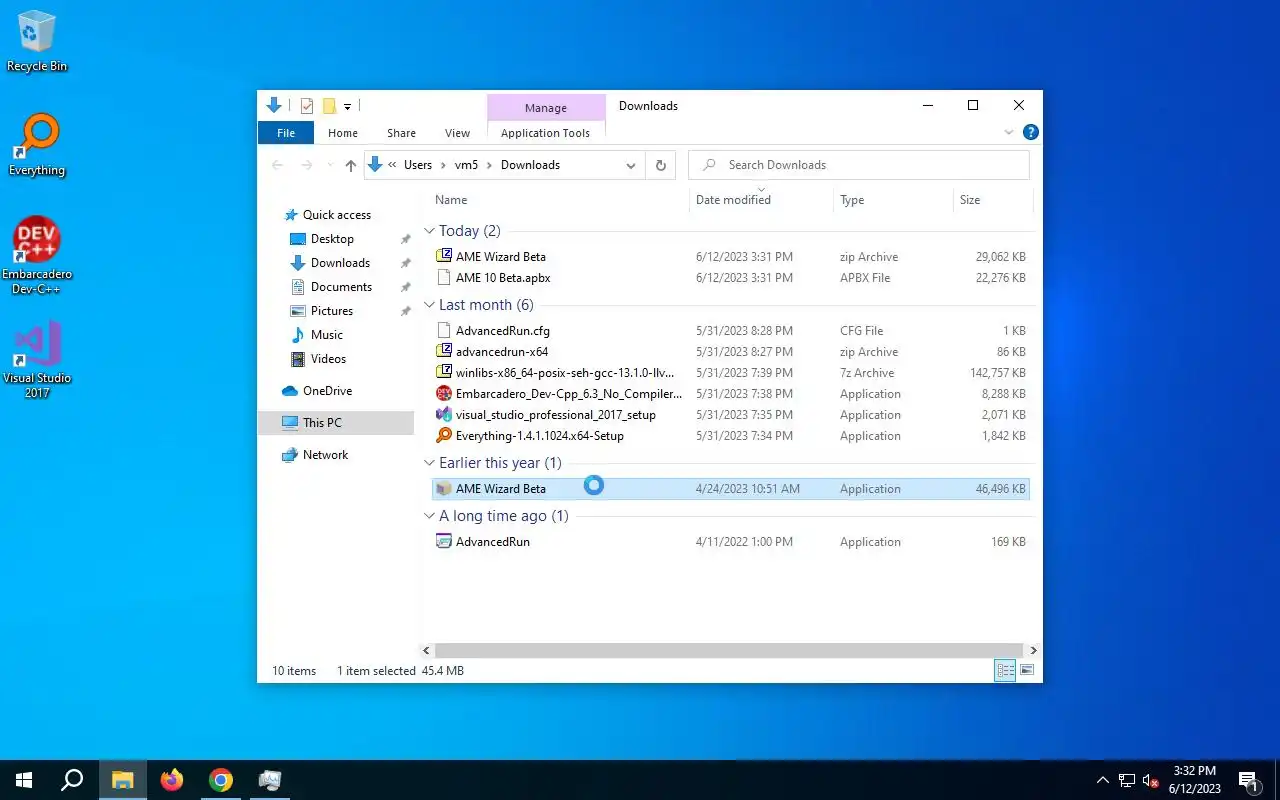Open Pictures in the navigation pane
Screen dimensions: 1280x800
(x=332, y=311)
